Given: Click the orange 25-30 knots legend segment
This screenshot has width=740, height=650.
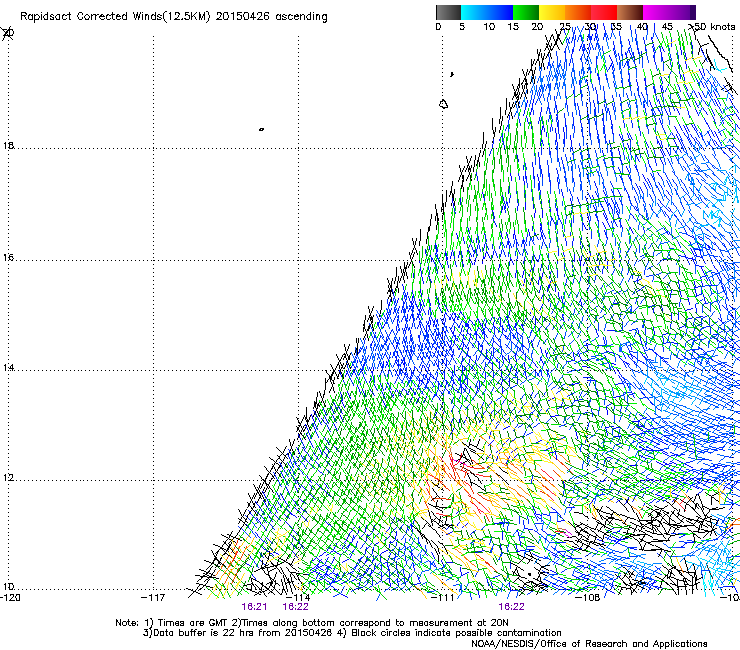Looking at the screenshot, I should tap(578, 12).
